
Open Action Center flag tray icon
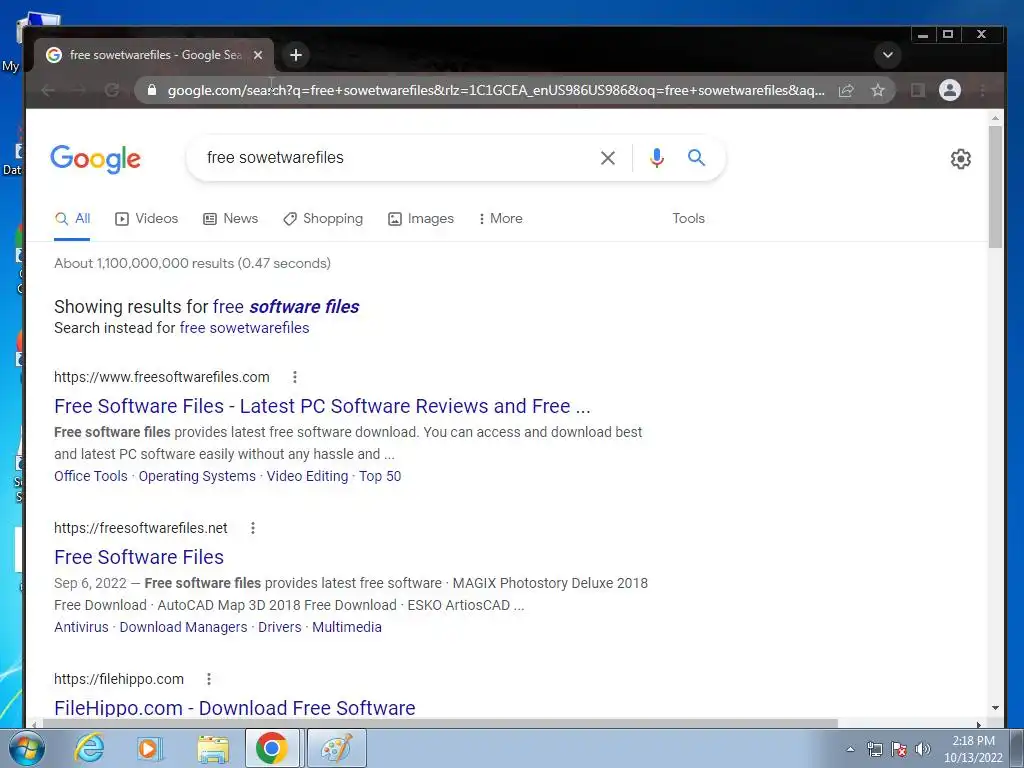tap(899, 748)
